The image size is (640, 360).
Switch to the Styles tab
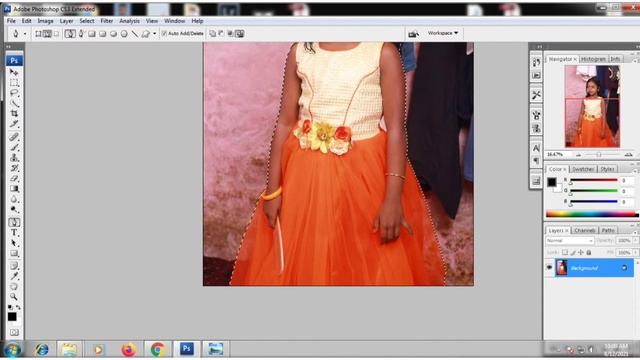tap(607, 169)
